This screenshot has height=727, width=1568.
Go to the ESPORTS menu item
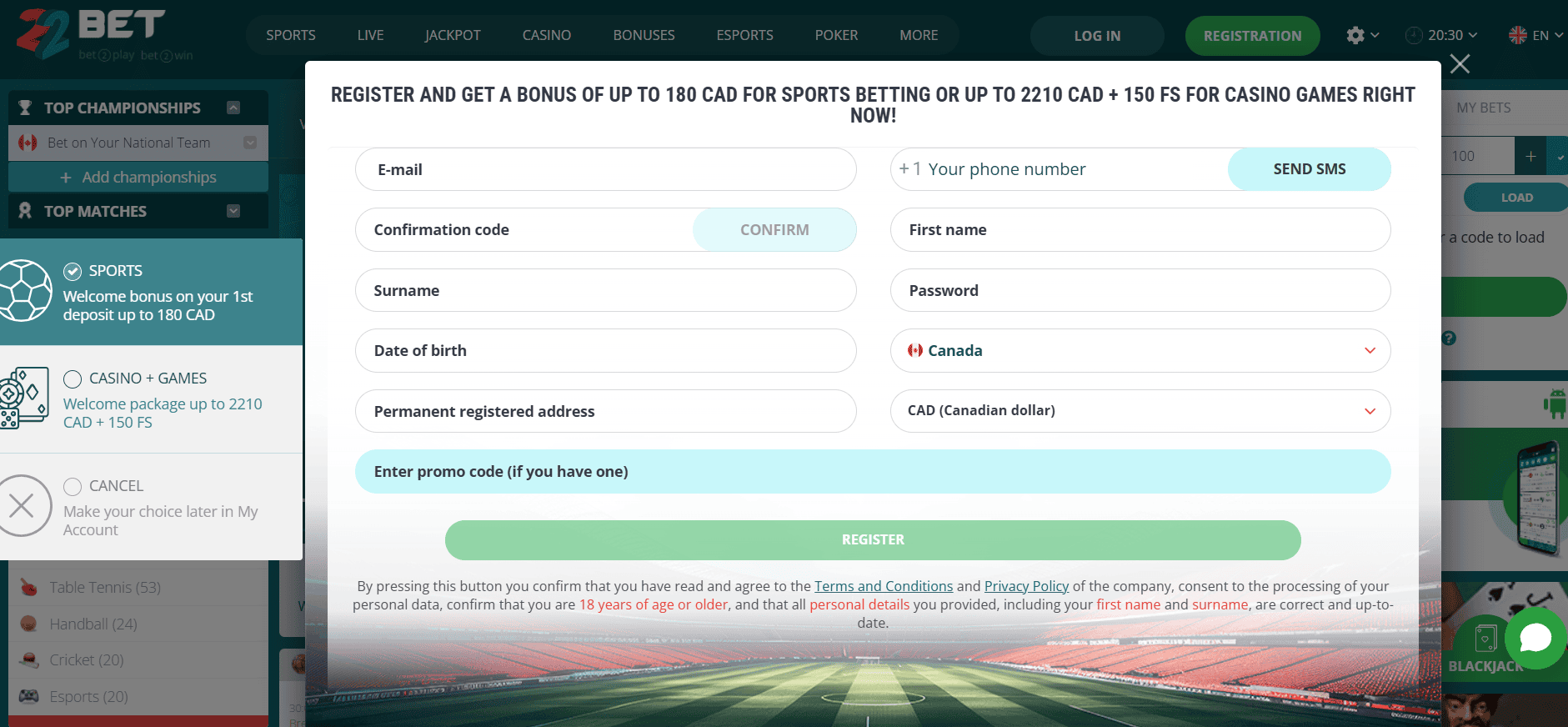[744, 35]
